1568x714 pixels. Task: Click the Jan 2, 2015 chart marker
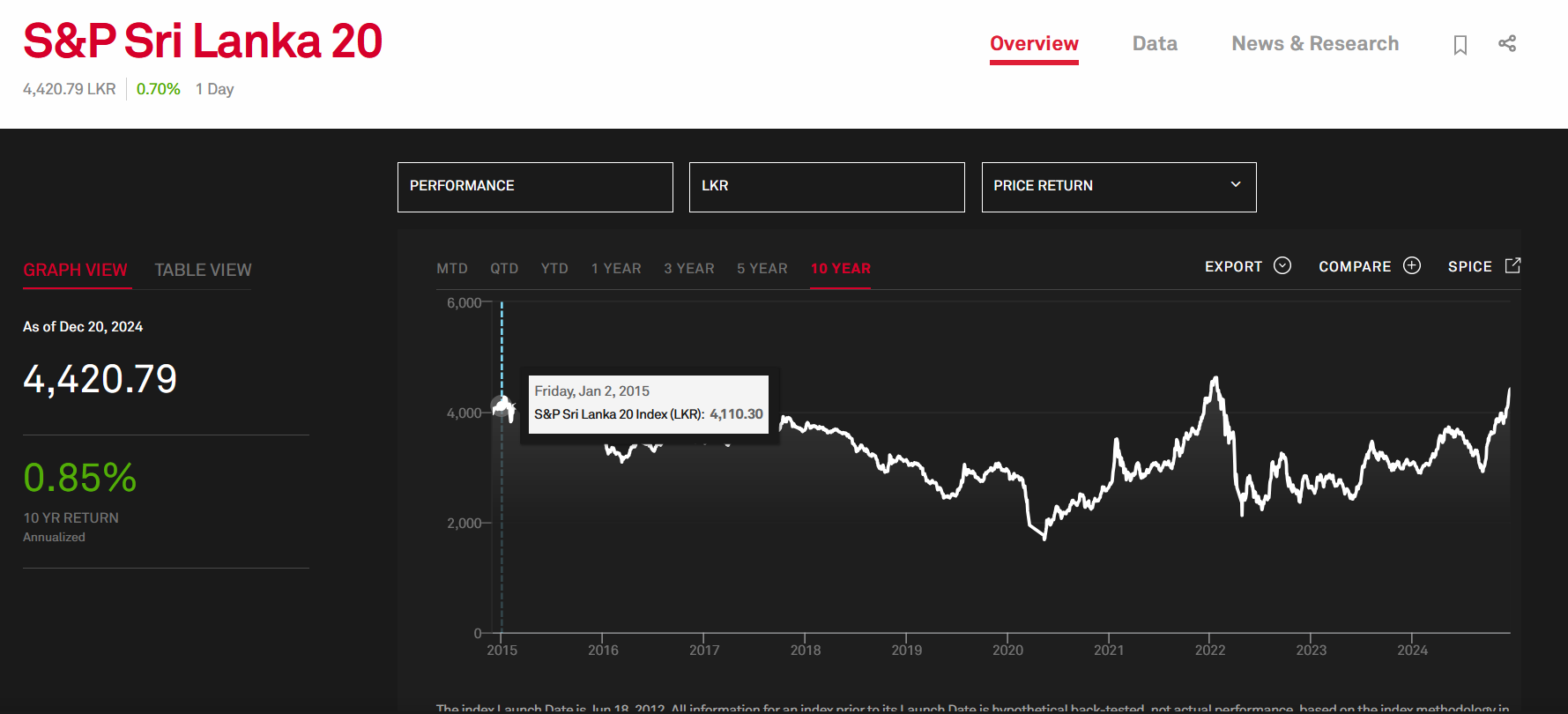(502, 406)
